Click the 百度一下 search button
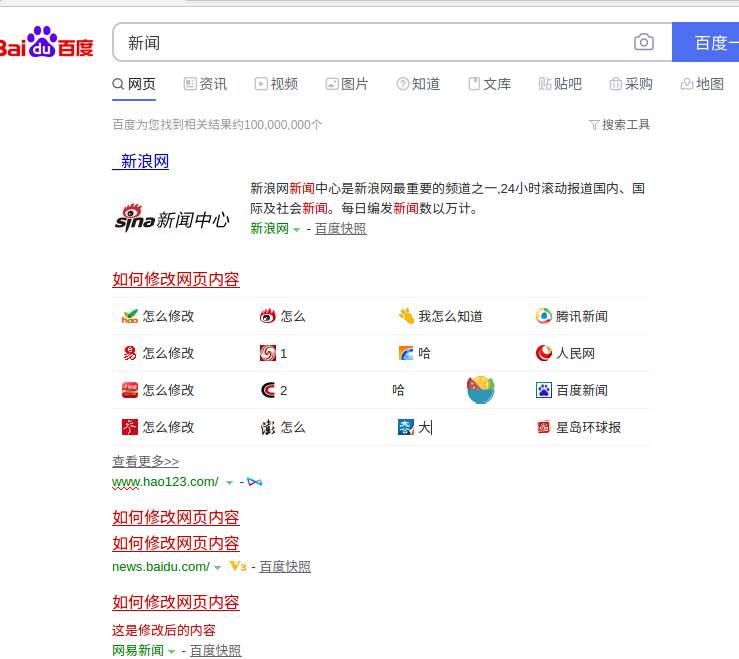 [x=706, y=42]
